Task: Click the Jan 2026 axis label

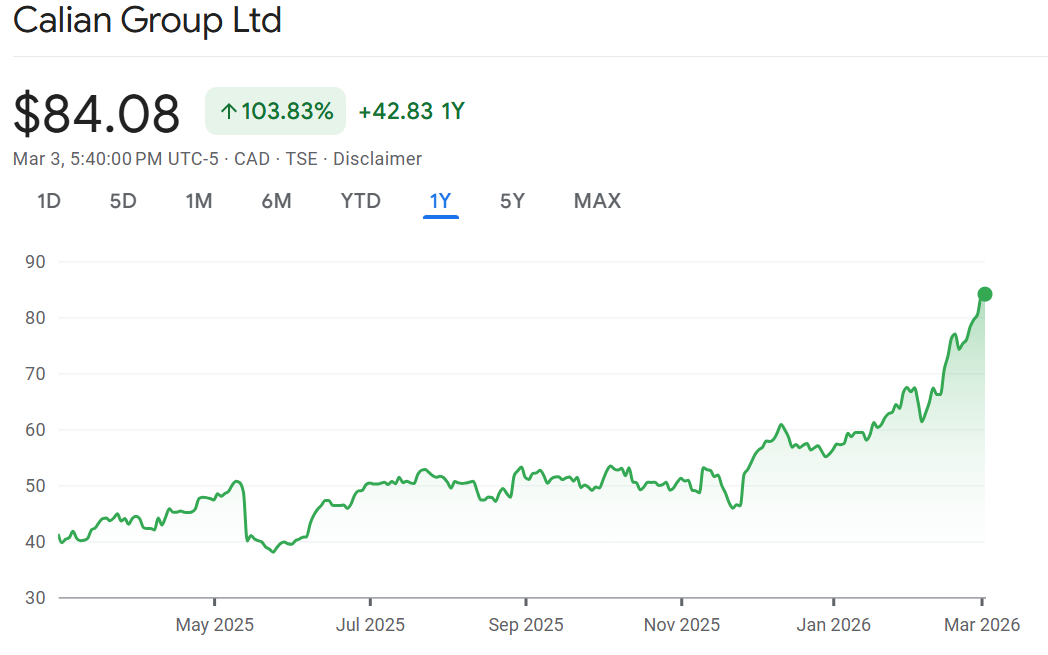Action: (x=832, y=625)
